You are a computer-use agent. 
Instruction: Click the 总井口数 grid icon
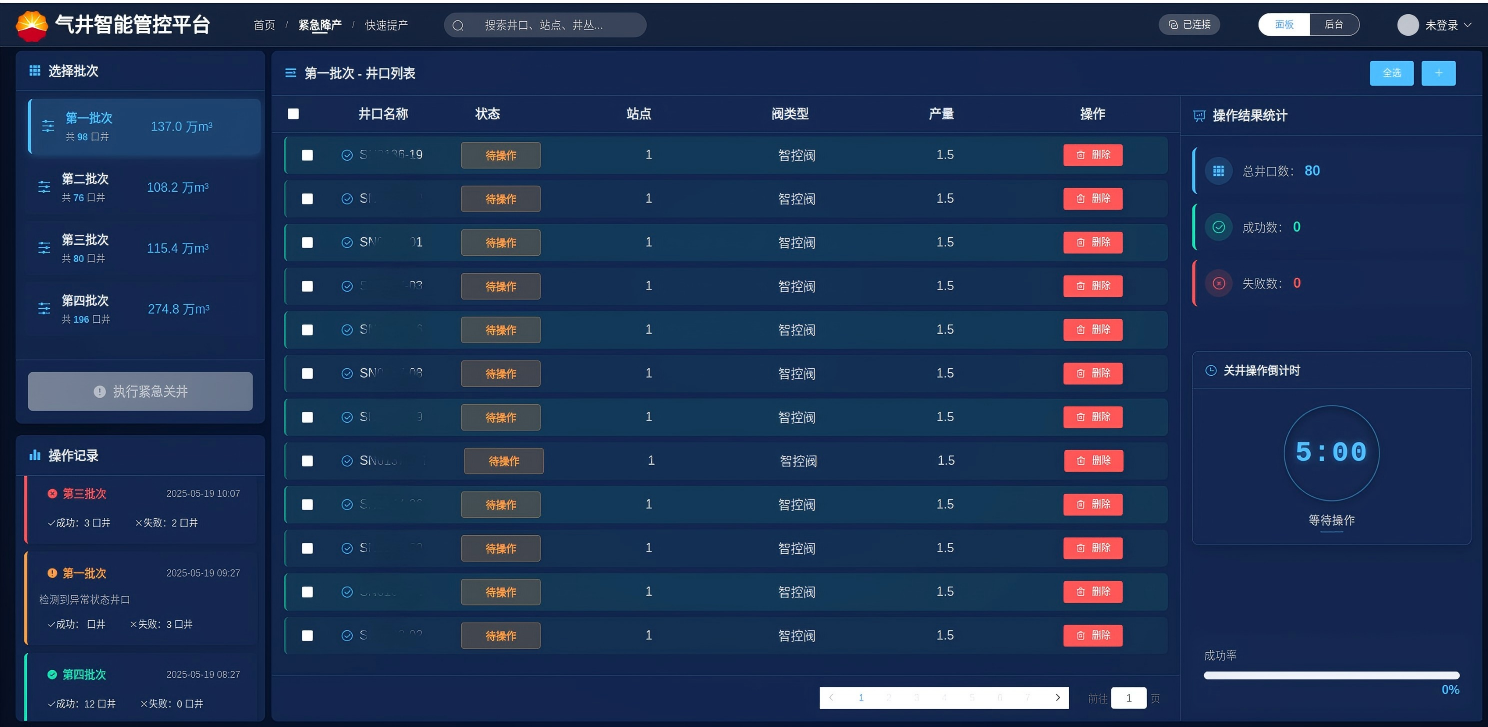[x=1218, y=171]
